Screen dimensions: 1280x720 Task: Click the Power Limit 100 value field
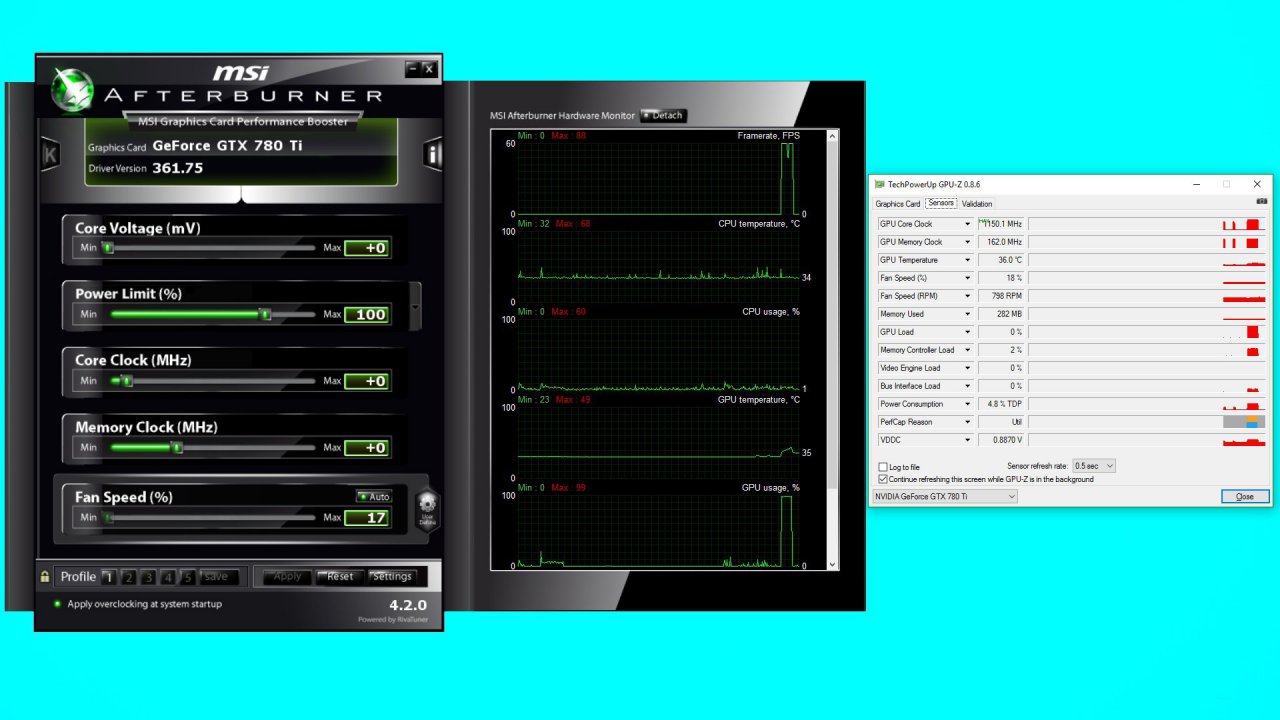[366, 314]
